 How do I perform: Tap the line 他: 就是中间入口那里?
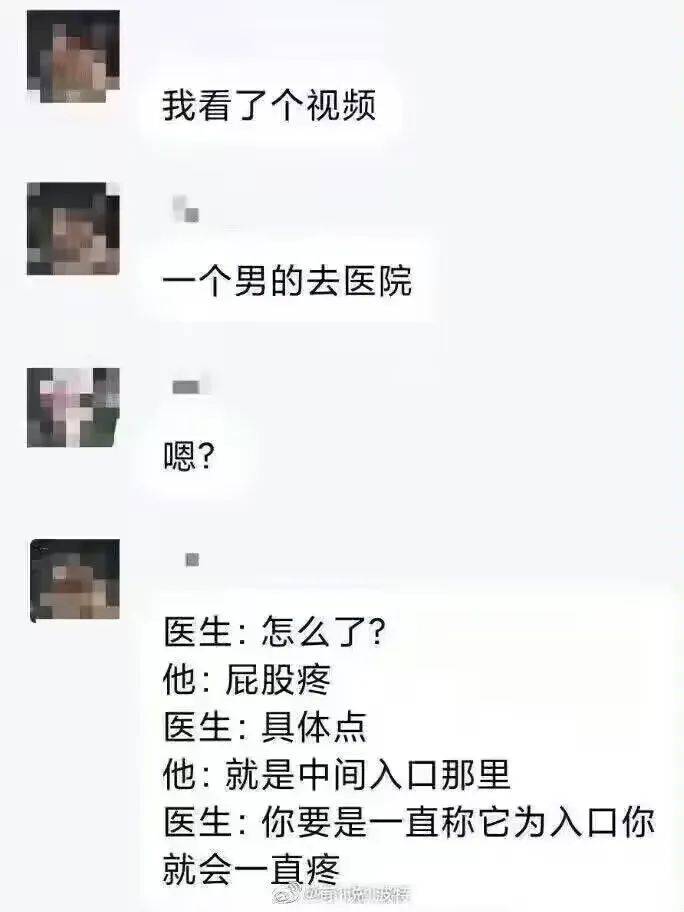pyautogui.click(x=336, y=775)
